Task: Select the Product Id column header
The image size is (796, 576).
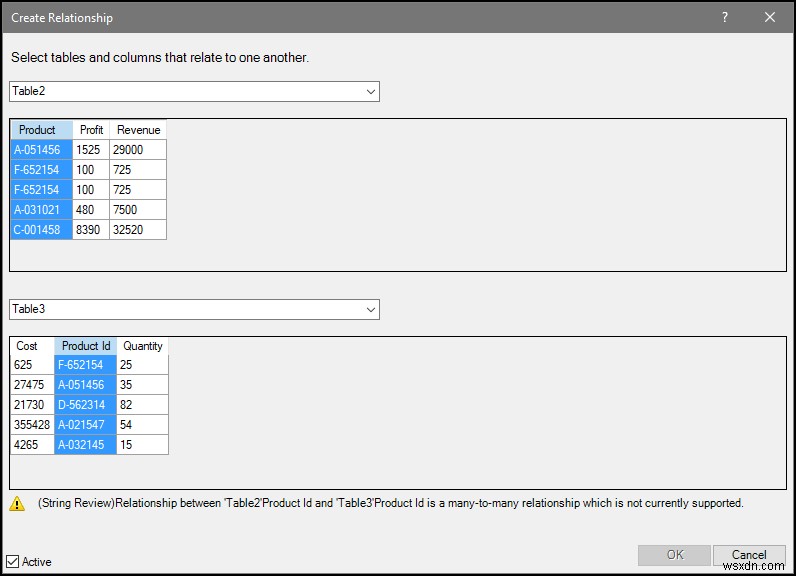Action: pyautogui.click(x=86, y=346)
